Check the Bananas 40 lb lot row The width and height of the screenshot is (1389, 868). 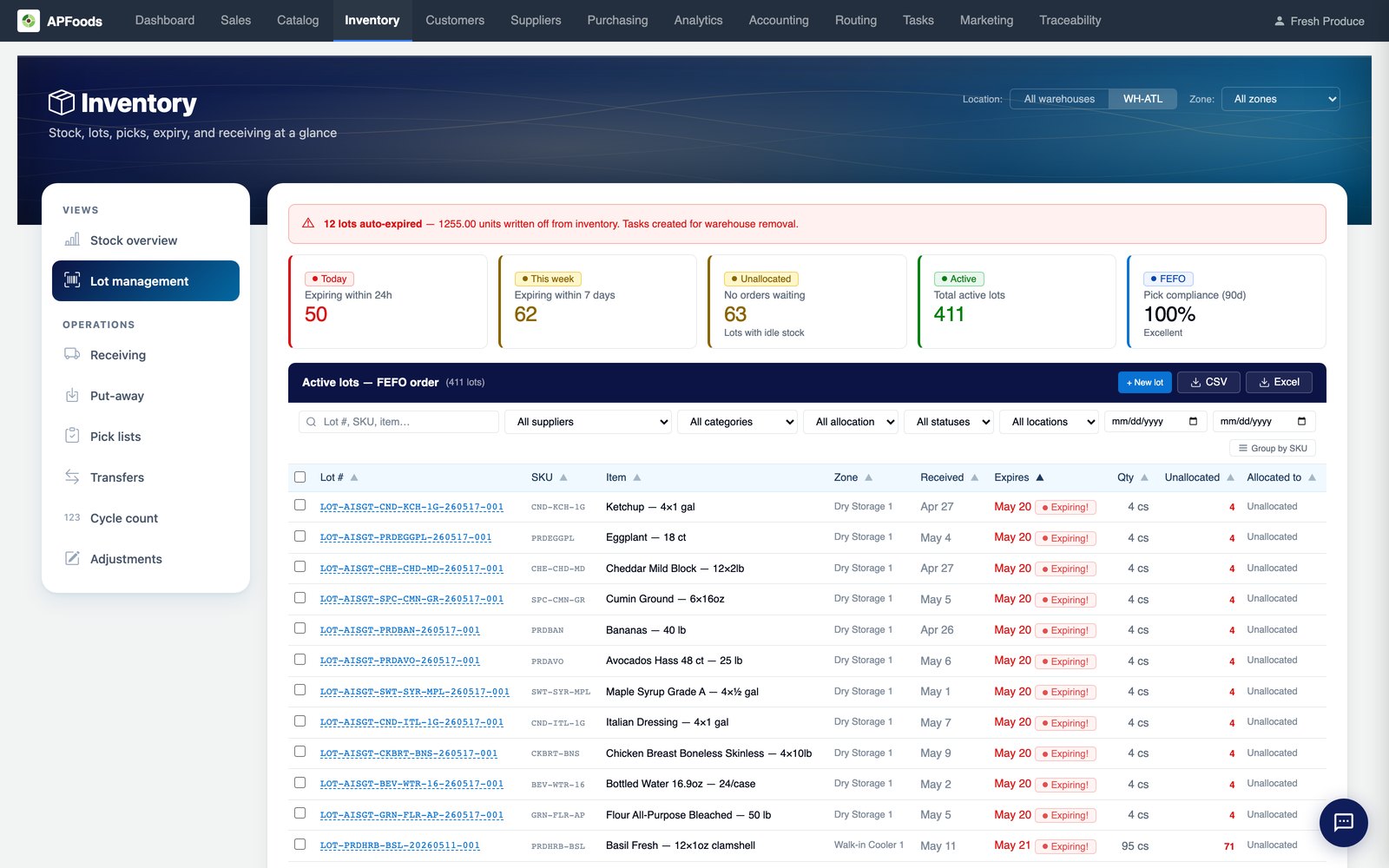tap(300, 628)
